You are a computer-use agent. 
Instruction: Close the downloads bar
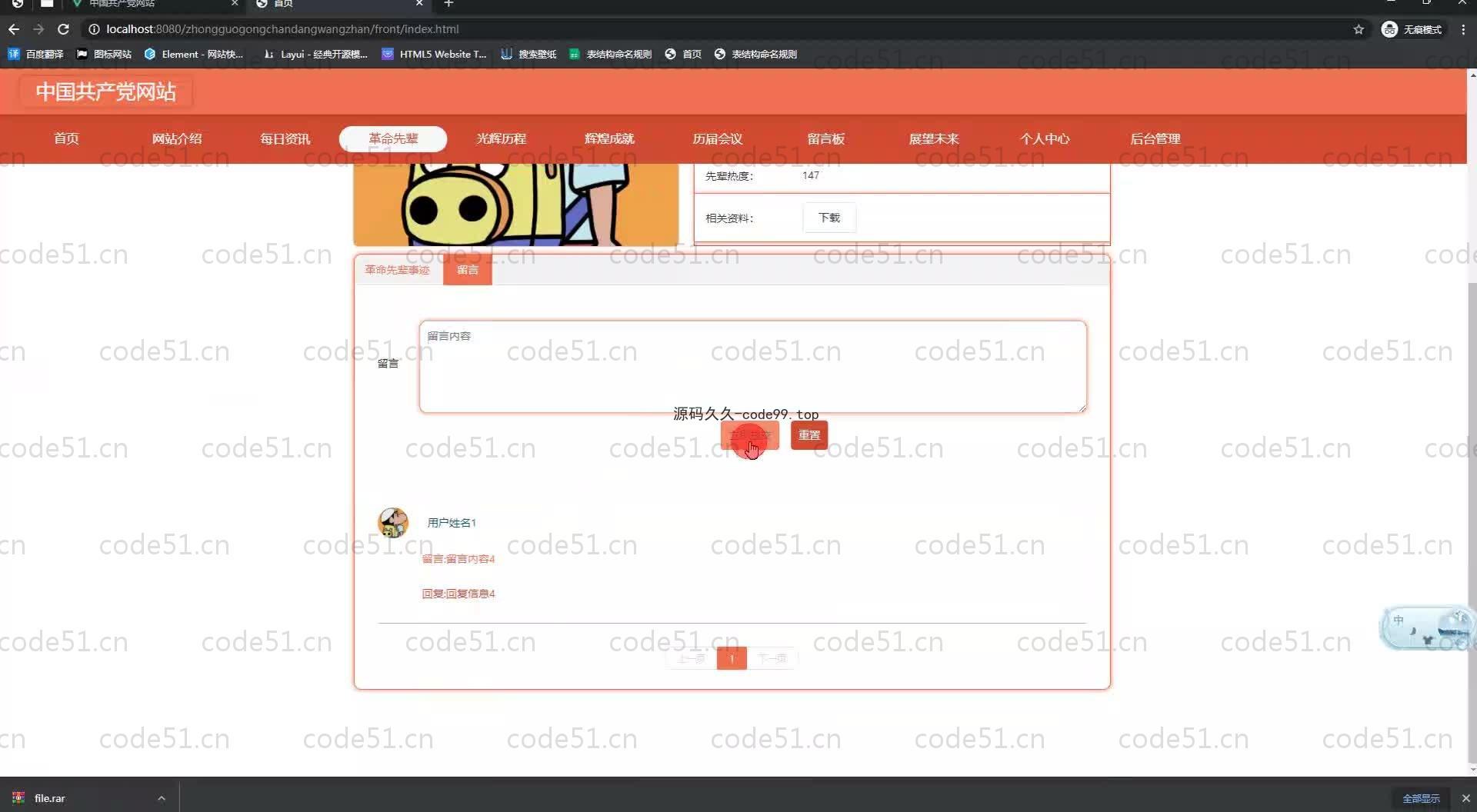pos(1465,798)
